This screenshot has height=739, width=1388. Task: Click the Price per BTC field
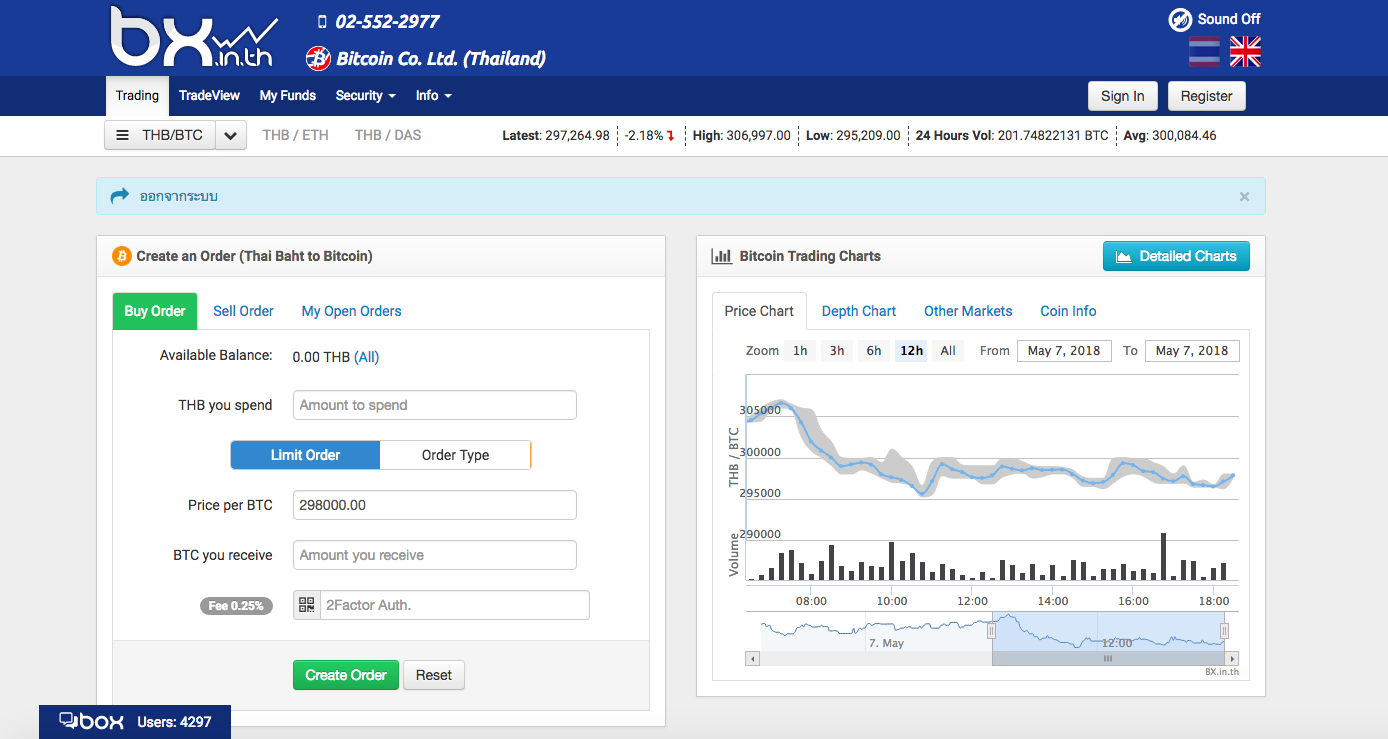click(435, 505)
